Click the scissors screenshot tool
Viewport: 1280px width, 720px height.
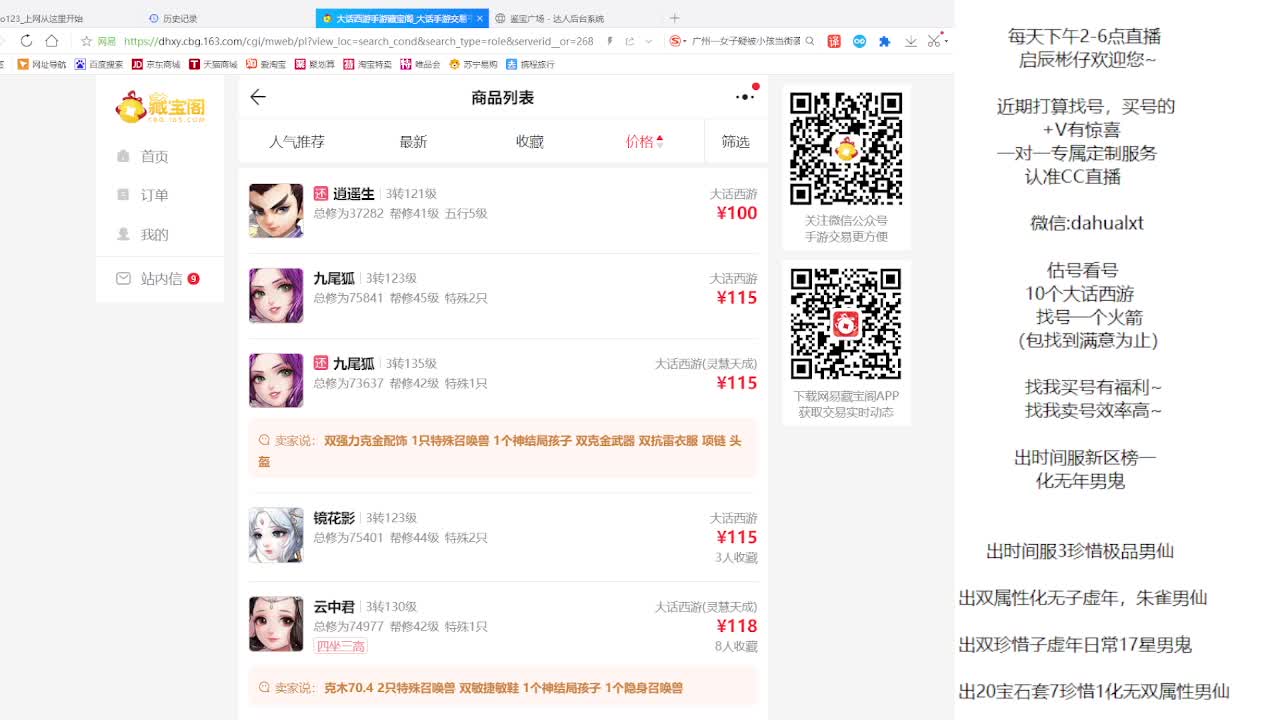coord(934,41)
